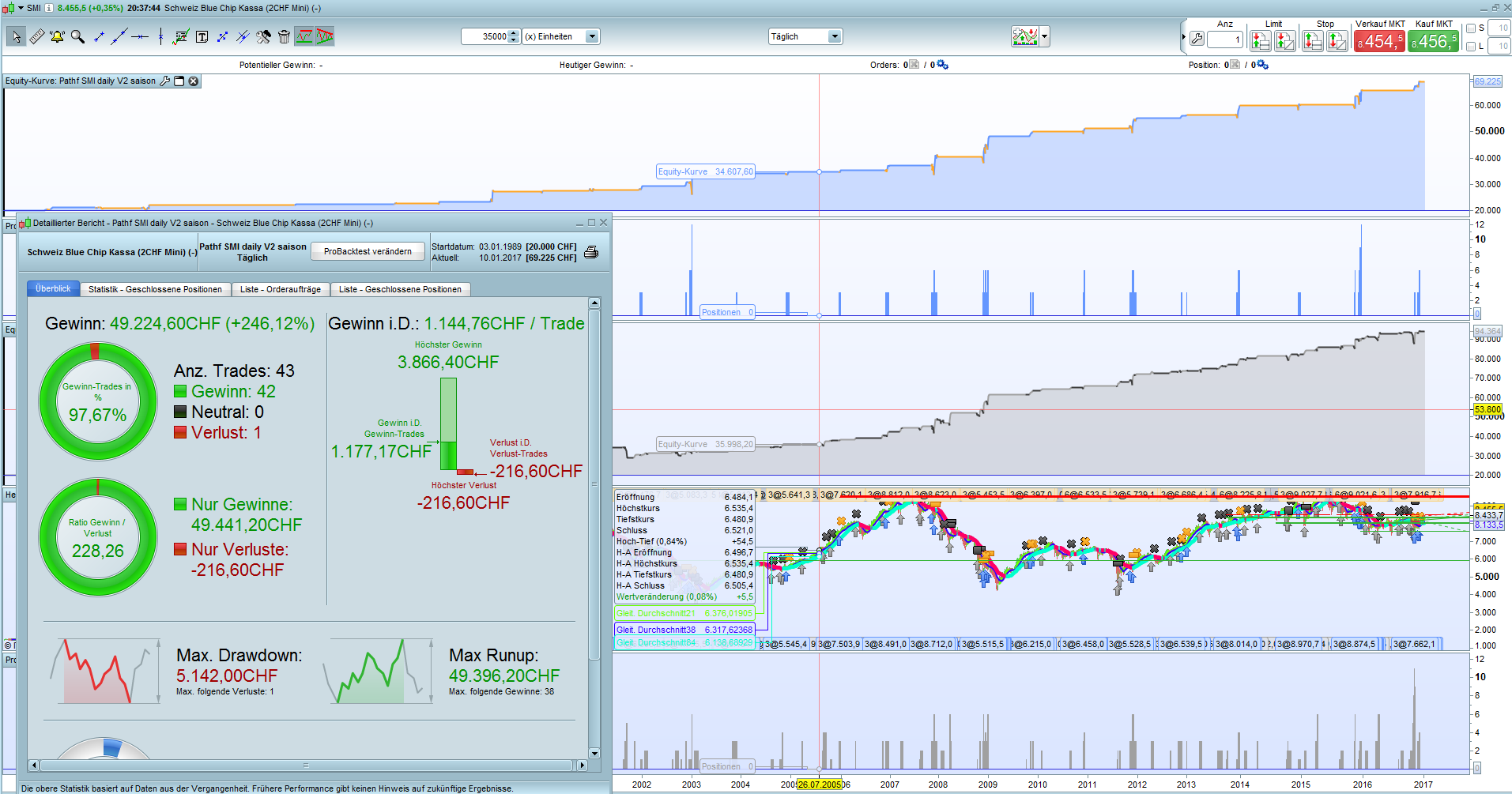
Task: Open the Orders settings gears icon
Action: (942, 65)
